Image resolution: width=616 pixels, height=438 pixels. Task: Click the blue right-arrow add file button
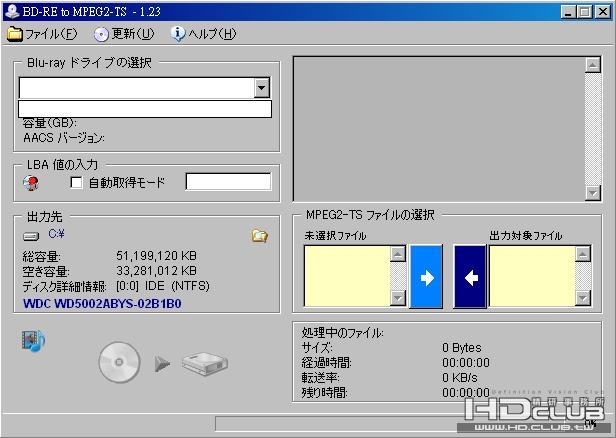426,276
